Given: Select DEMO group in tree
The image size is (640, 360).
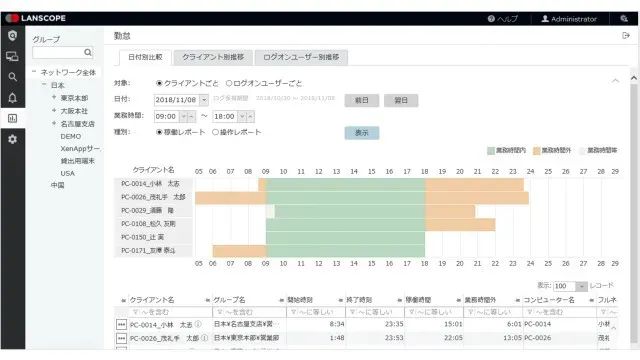Looking at the screenshot, I should pos(71,136).
